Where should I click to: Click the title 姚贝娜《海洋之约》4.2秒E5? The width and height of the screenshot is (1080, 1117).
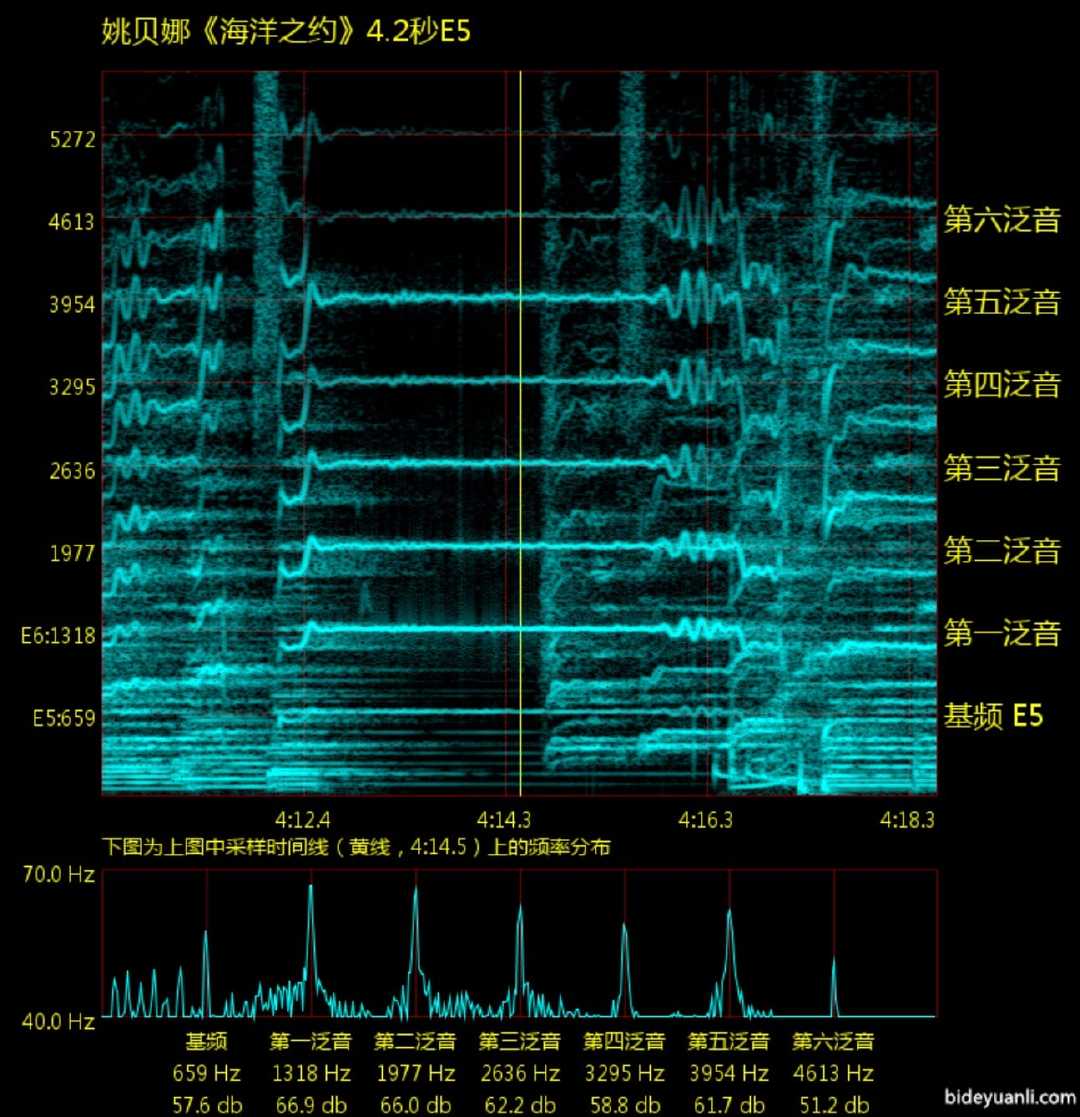pyautogui.click(x=286, y=33)
